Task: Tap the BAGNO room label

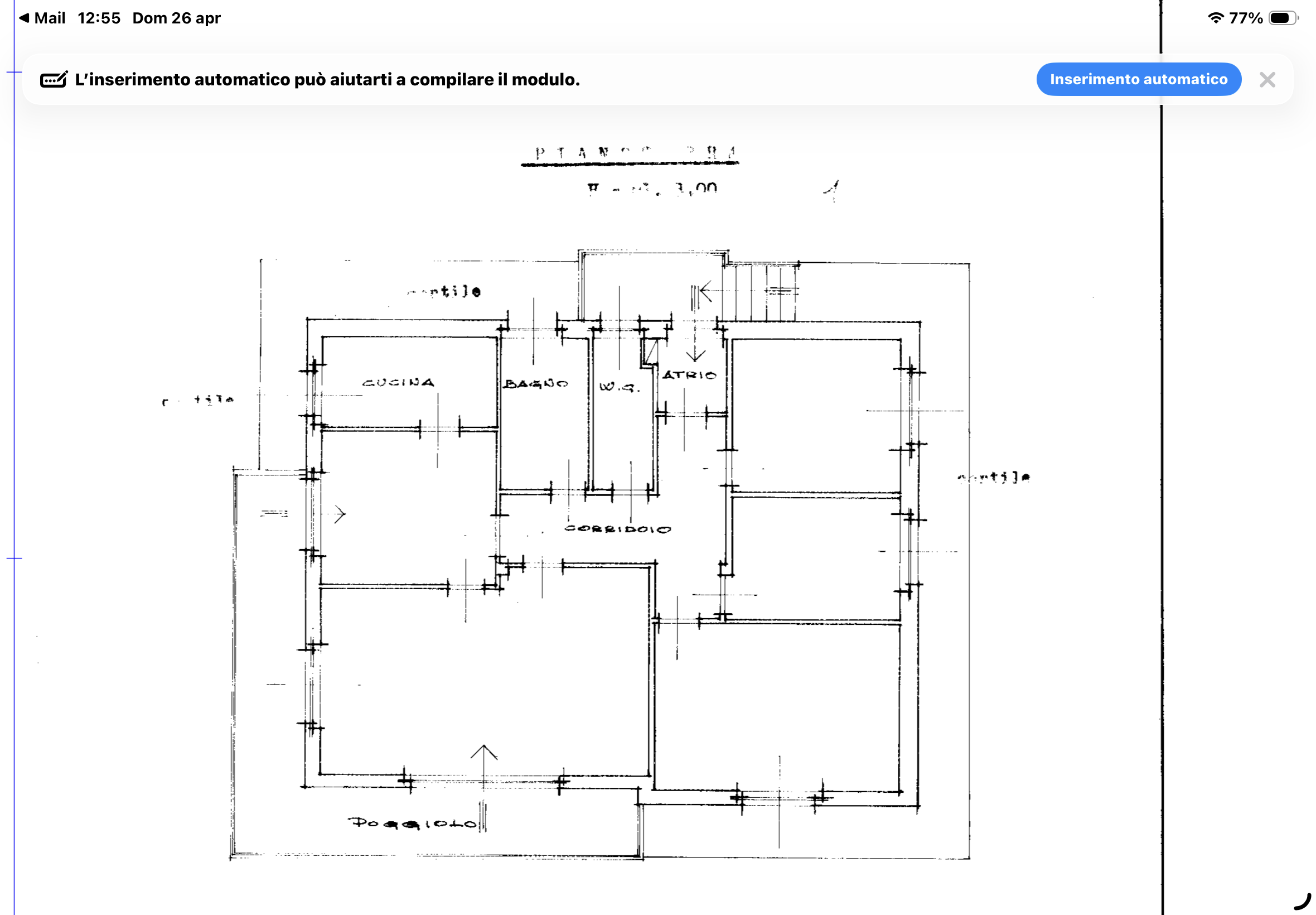Action: (x=536, y=383)
